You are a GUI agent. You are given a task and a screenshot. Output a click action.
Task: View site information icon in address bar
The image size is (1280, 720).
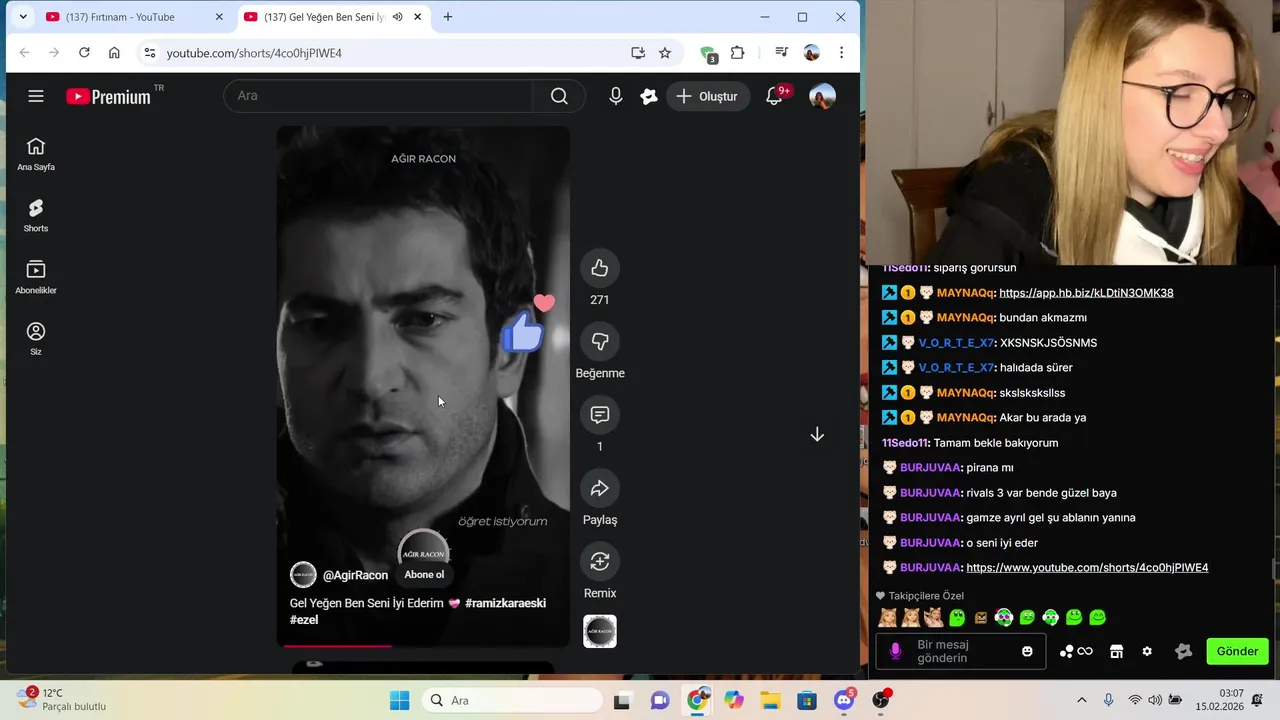click(149, 53)
